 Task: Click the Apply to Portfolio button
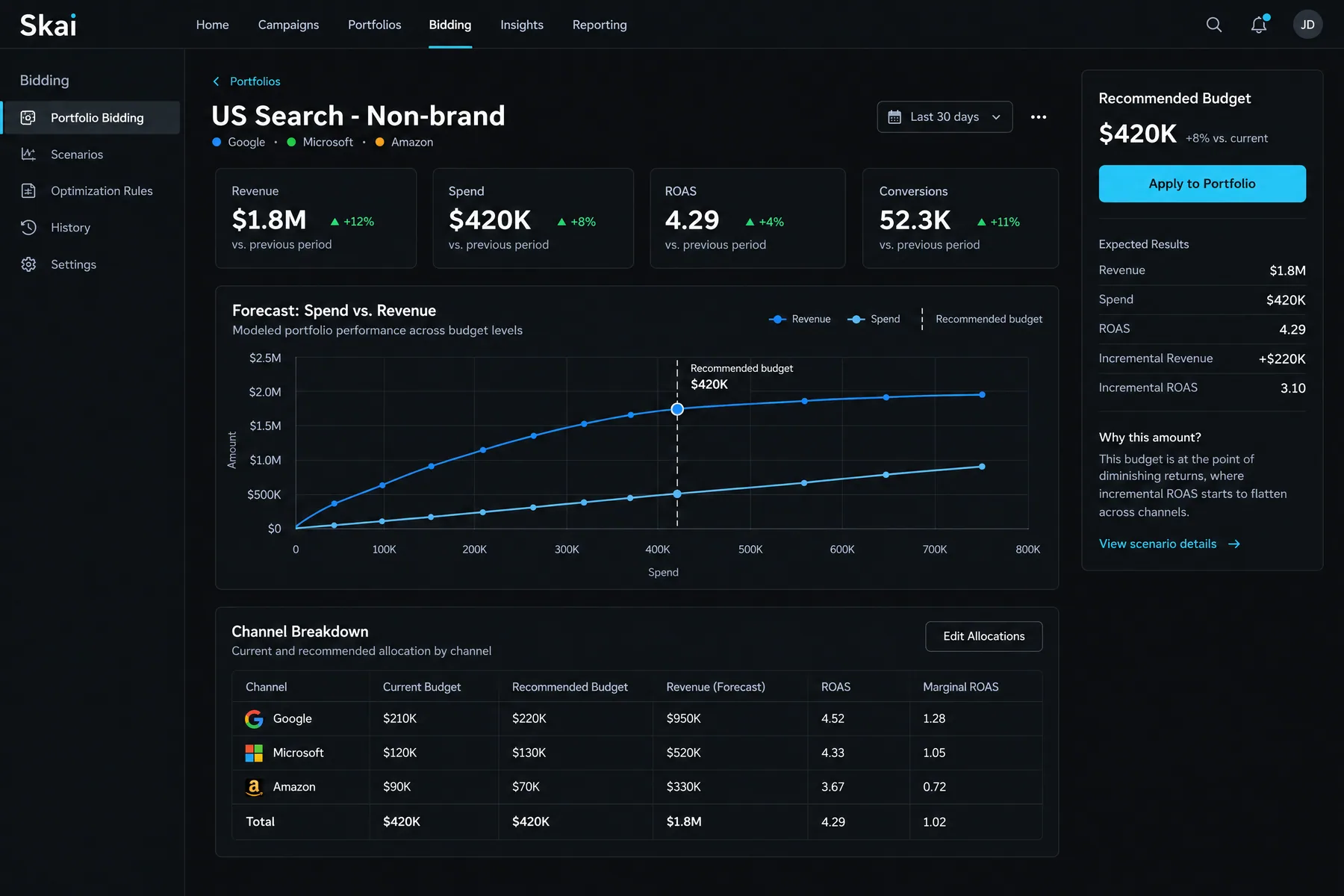click(x=1202, y=184)
